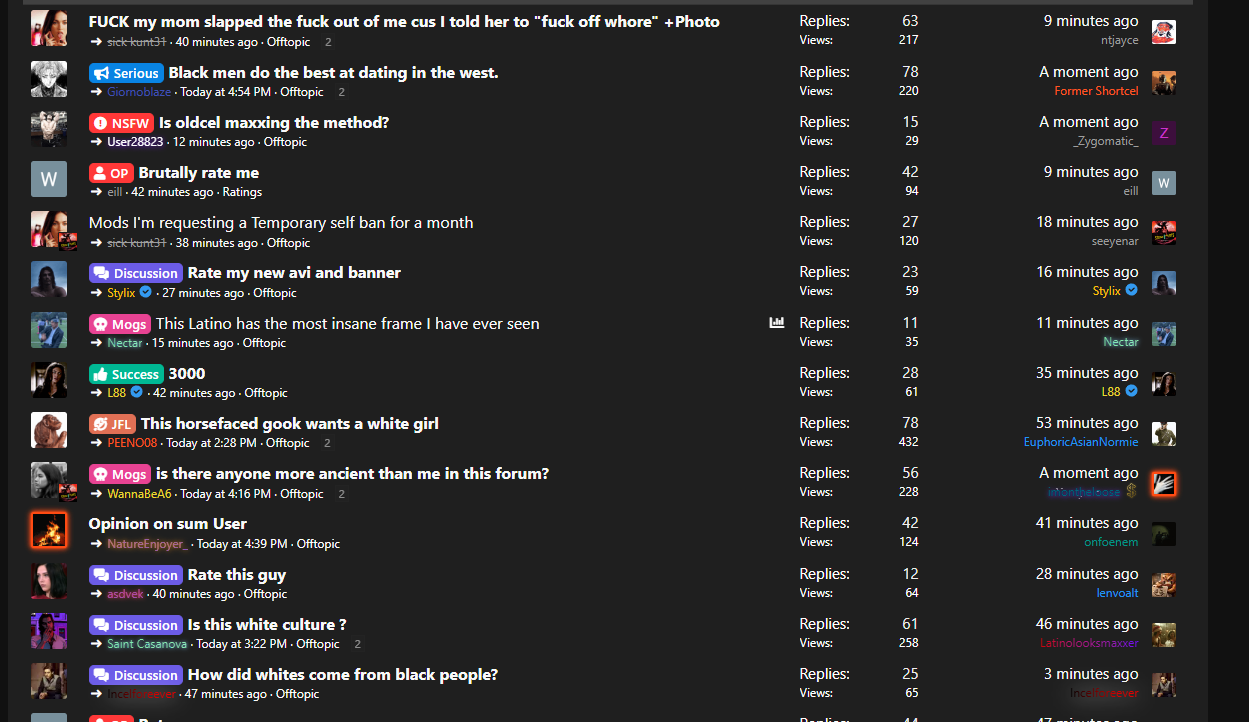Open the Brutally rate me thread
Image resolution: width=1249 pixels, height=722 pixels.
click(198, 173)
